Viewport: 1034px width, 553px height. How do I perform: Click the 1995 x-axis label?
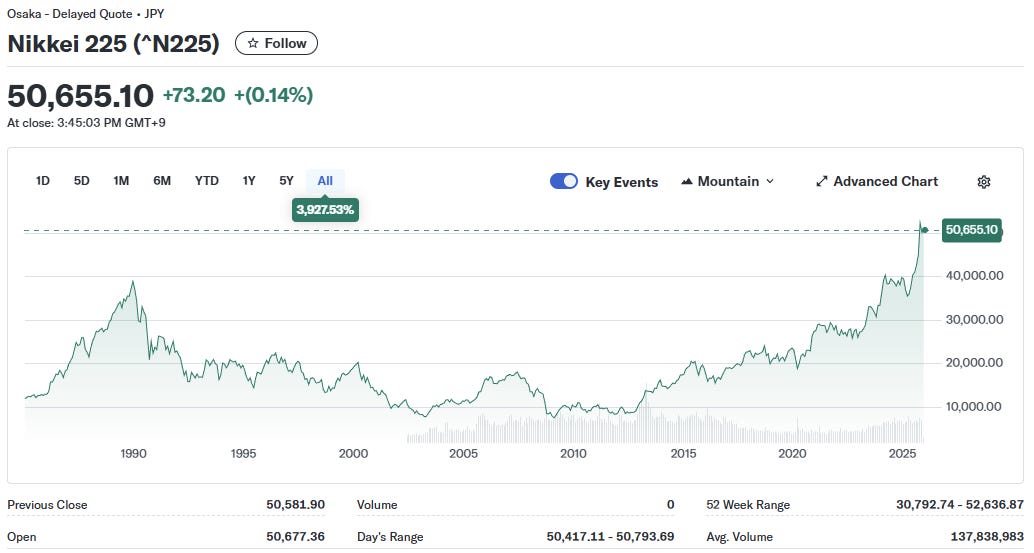coord(243,453)
